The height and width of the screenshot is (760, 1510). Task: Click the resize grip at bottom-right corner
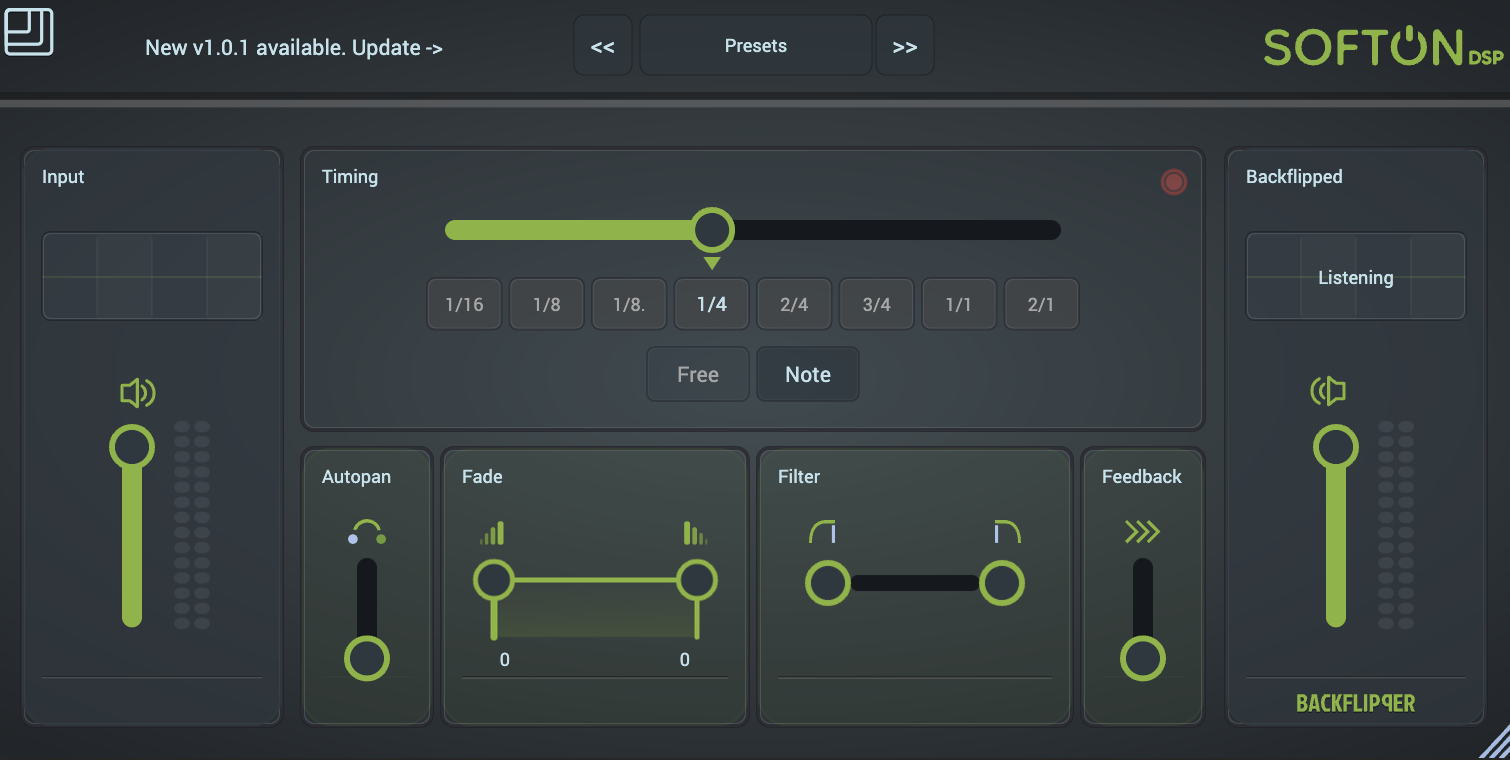pos(1494,743)
